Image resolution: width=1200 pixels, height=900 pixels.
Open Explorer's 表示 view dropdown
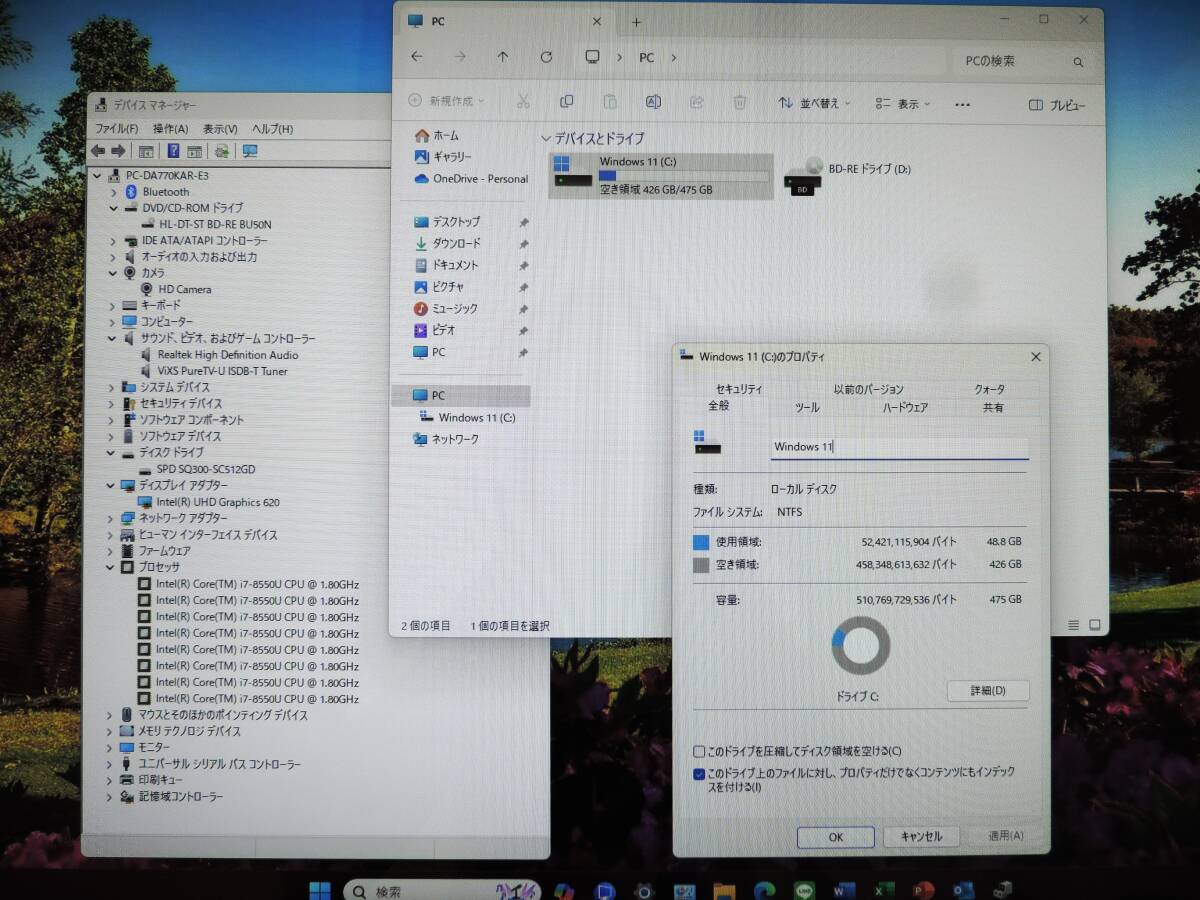click(x=903, y=104)
